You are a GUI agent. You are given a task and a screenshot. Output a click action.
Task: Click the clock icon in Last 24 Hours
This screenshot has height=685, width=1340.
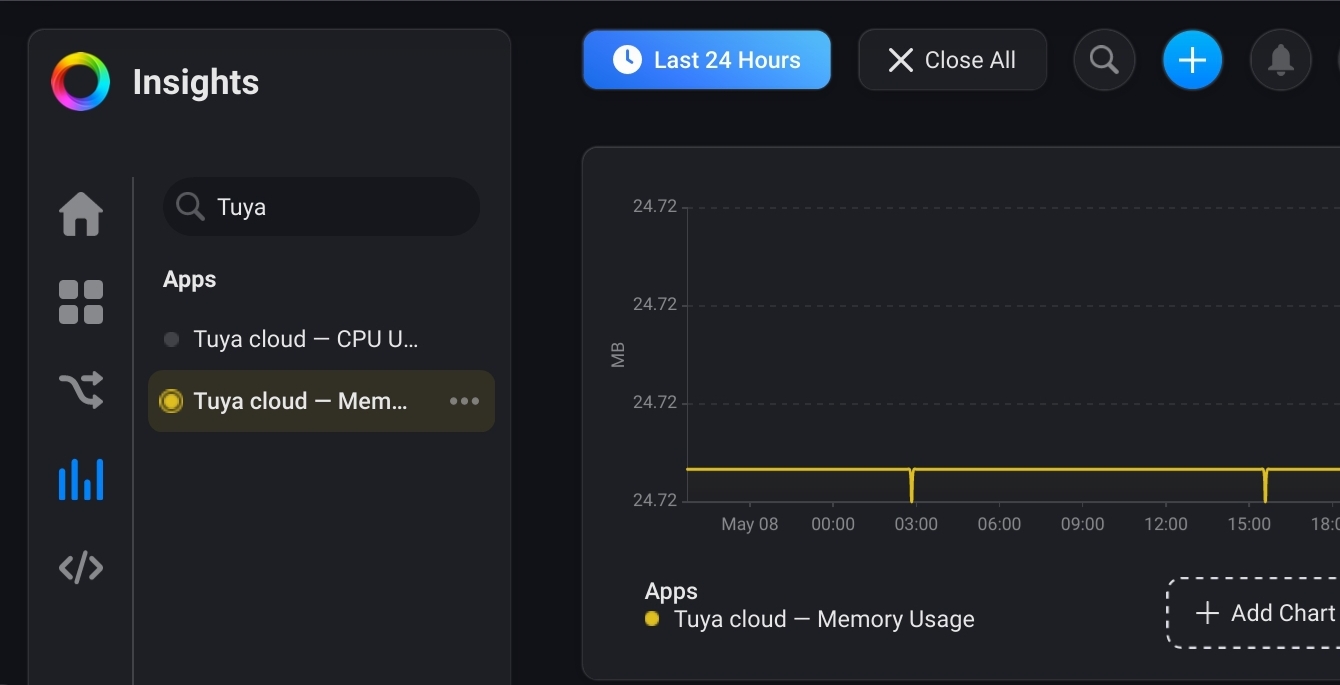(x=627, y=60)
